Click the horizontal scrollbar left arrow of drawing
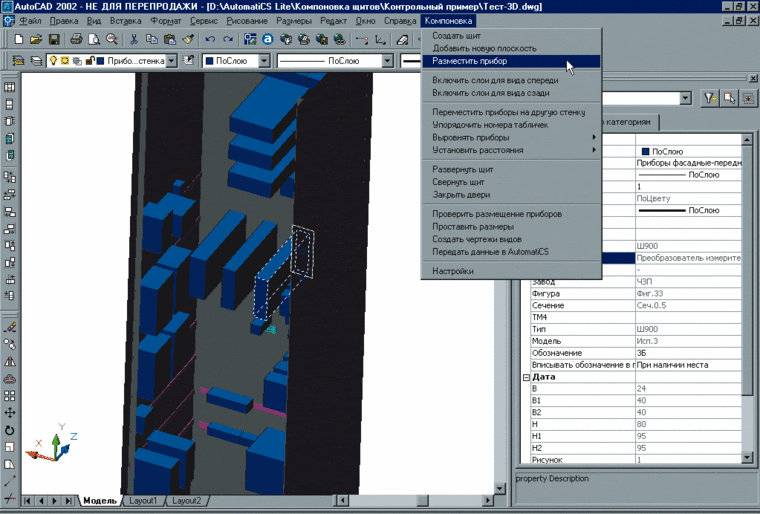Screen dimensions: 760x514 [x=343, y=500]
